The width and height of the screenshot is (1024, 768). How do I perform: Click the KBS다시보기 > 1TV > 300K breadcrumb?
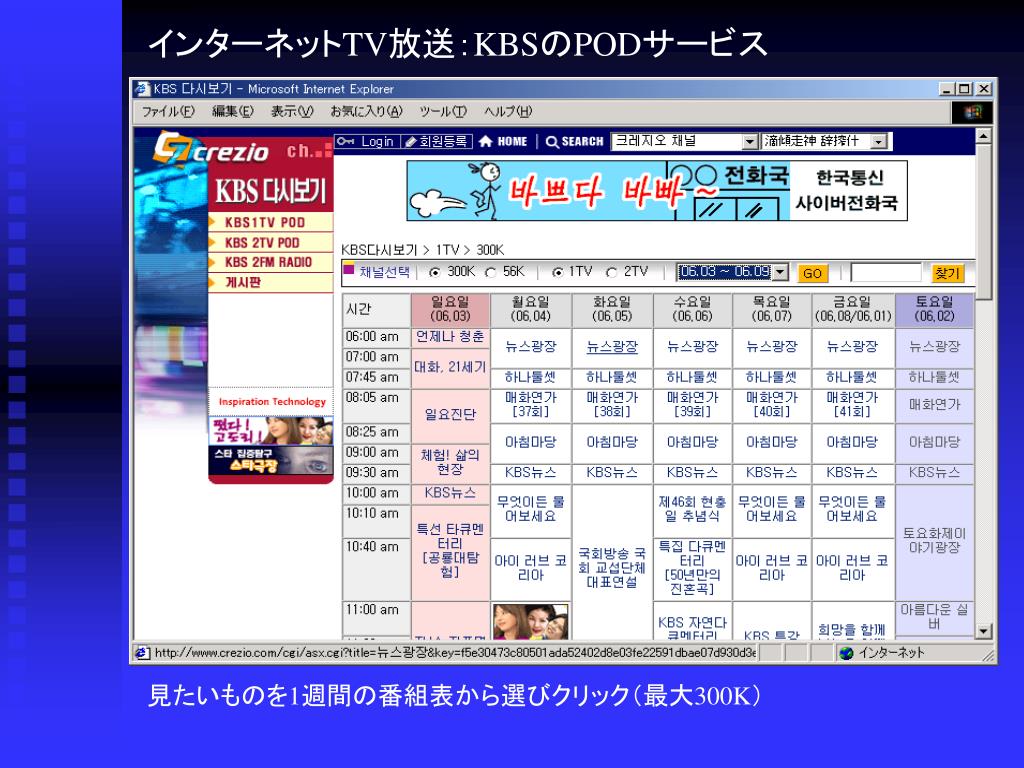[x=423, y=250]
